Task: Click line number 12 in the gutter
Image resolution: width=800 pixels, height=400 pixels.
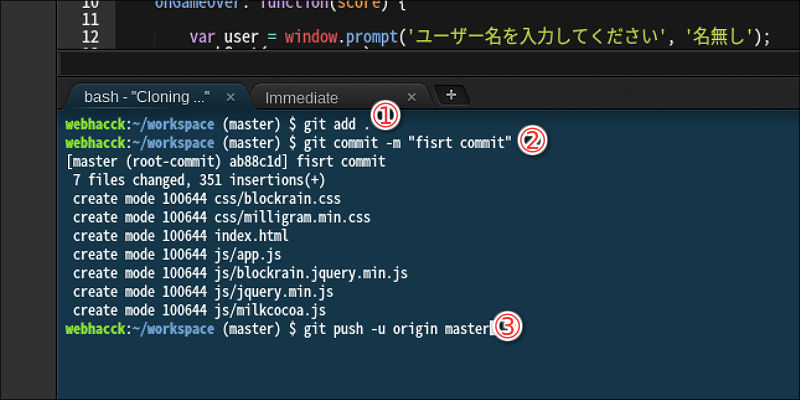Action: (90, 37)
